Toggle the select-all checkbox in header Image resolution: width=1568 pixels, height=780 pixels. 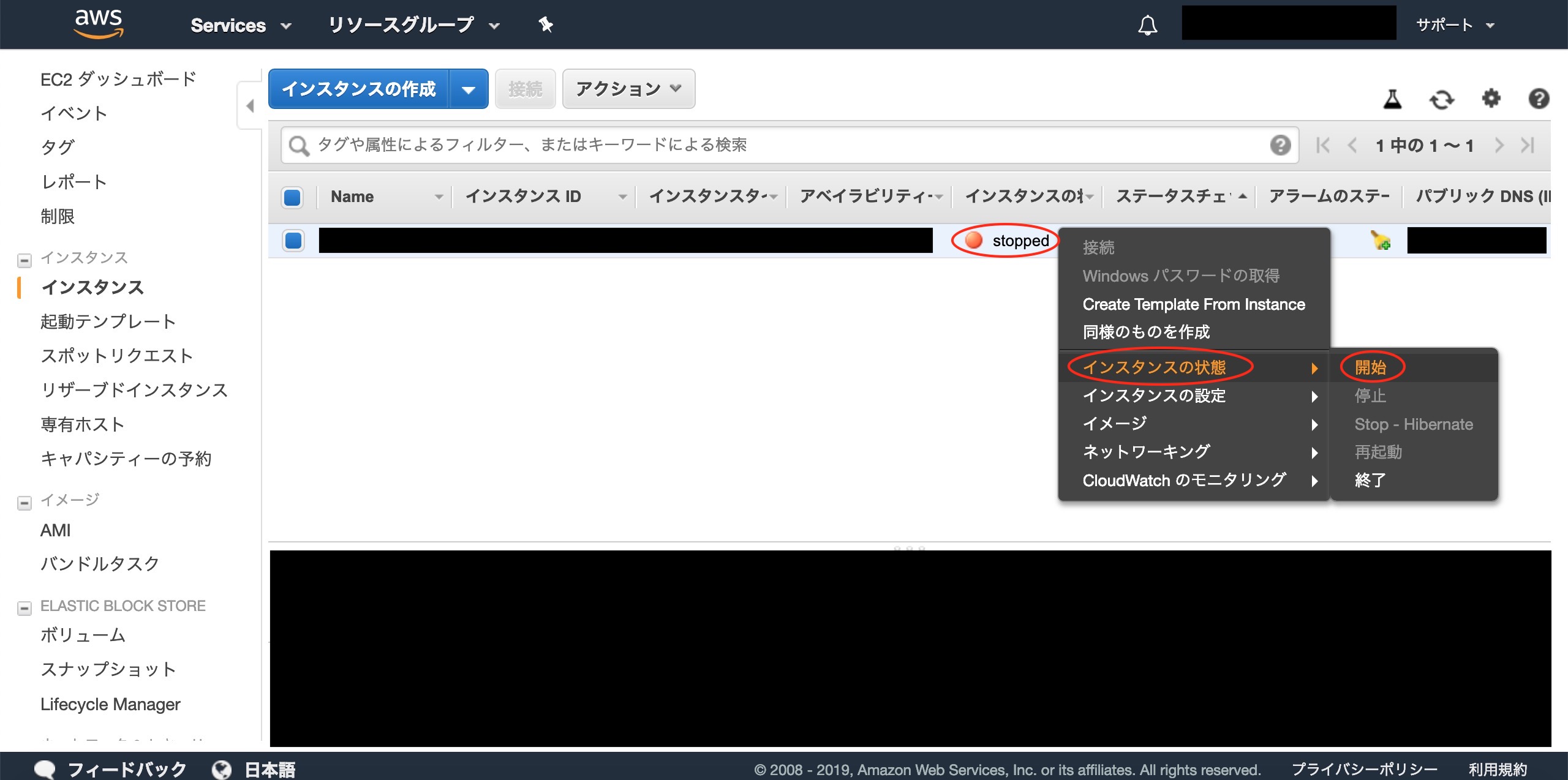tap(292, 197)
